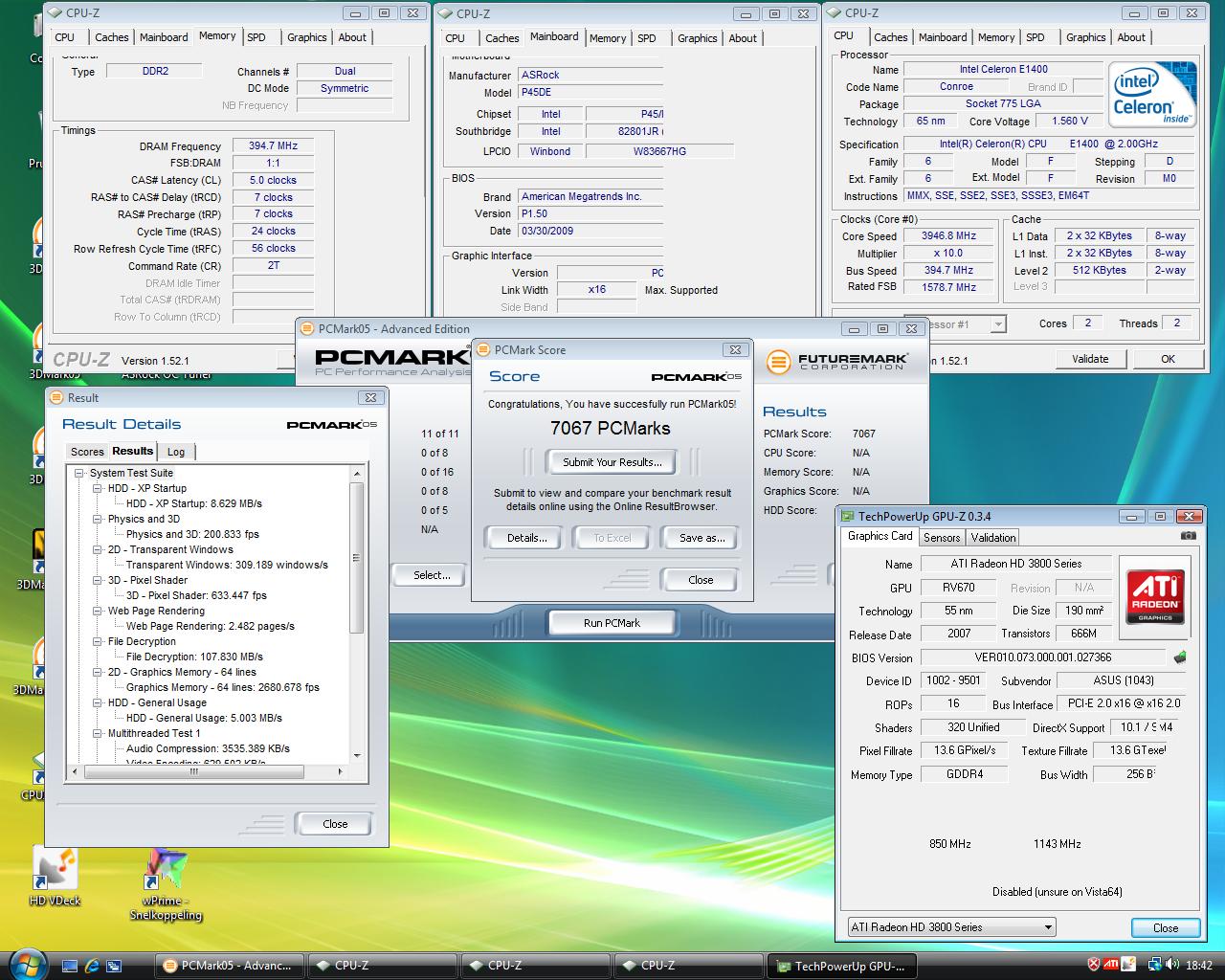Collapse the 2D - Transparent Windows node
Image resolution: width=1225 pixels, height=980 pixels.
(x=98, y=549)
